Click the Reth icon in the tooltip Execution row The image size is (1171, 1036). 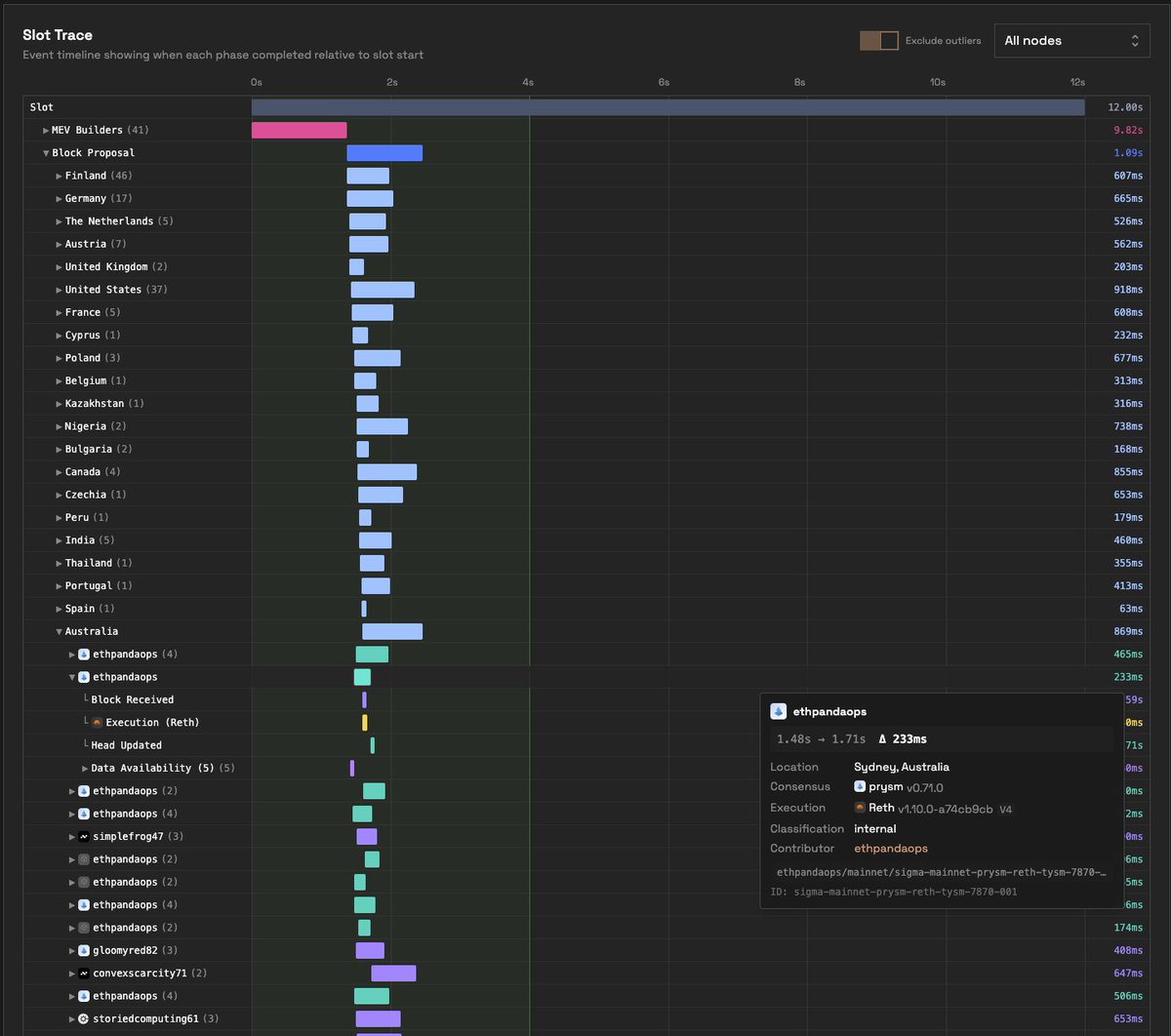[860, 808]
